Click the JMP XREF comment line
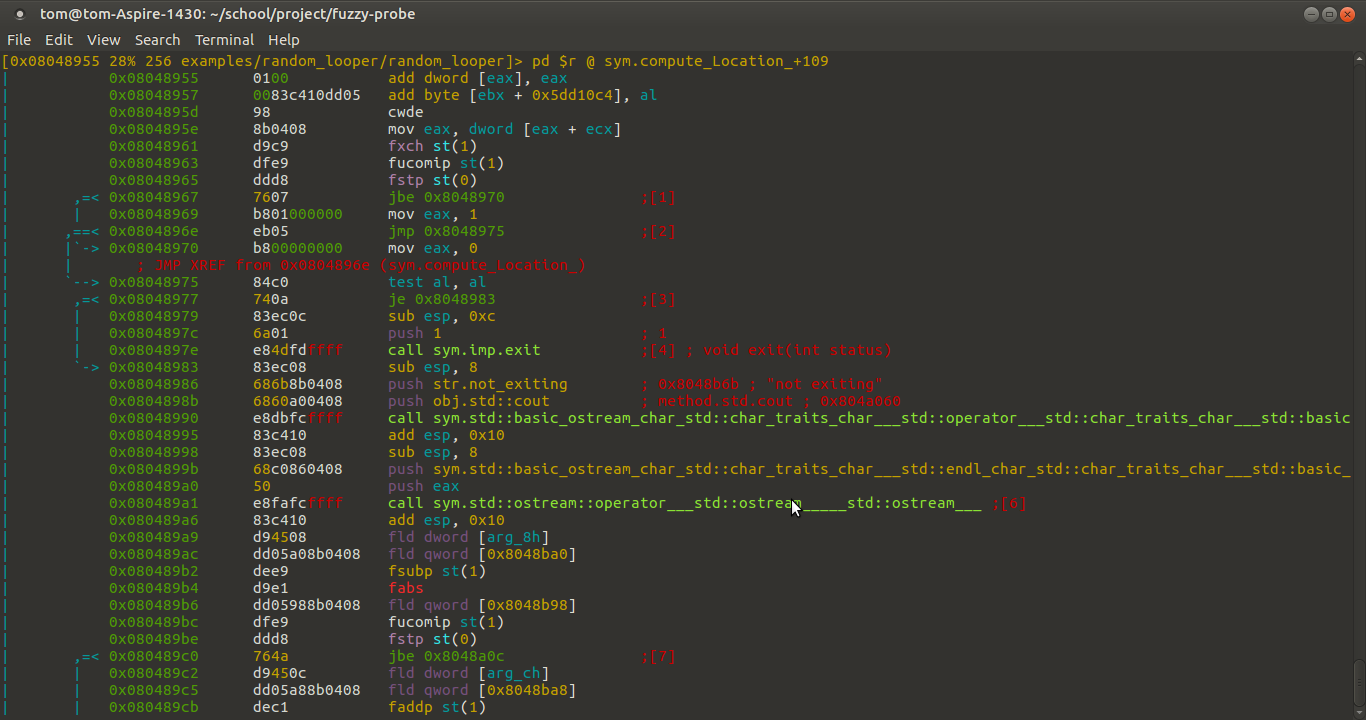 [x=361, y=265]
